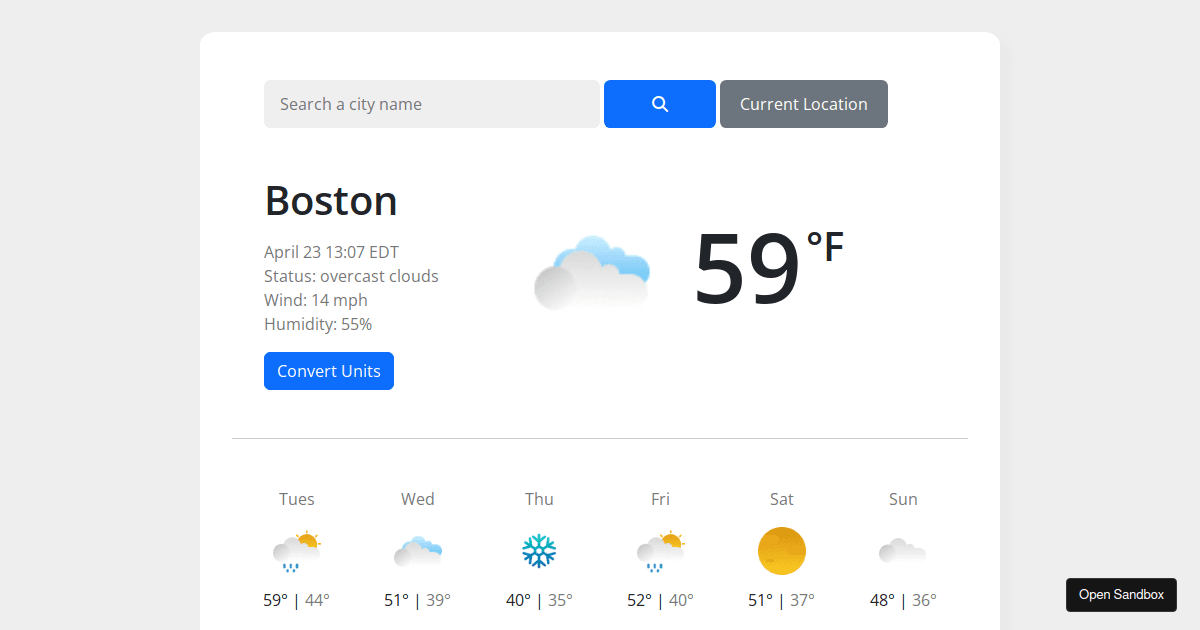Click Friday's sun and rain icon
The width and height of the screenshot is (1200, 630).
coord(660,550)
